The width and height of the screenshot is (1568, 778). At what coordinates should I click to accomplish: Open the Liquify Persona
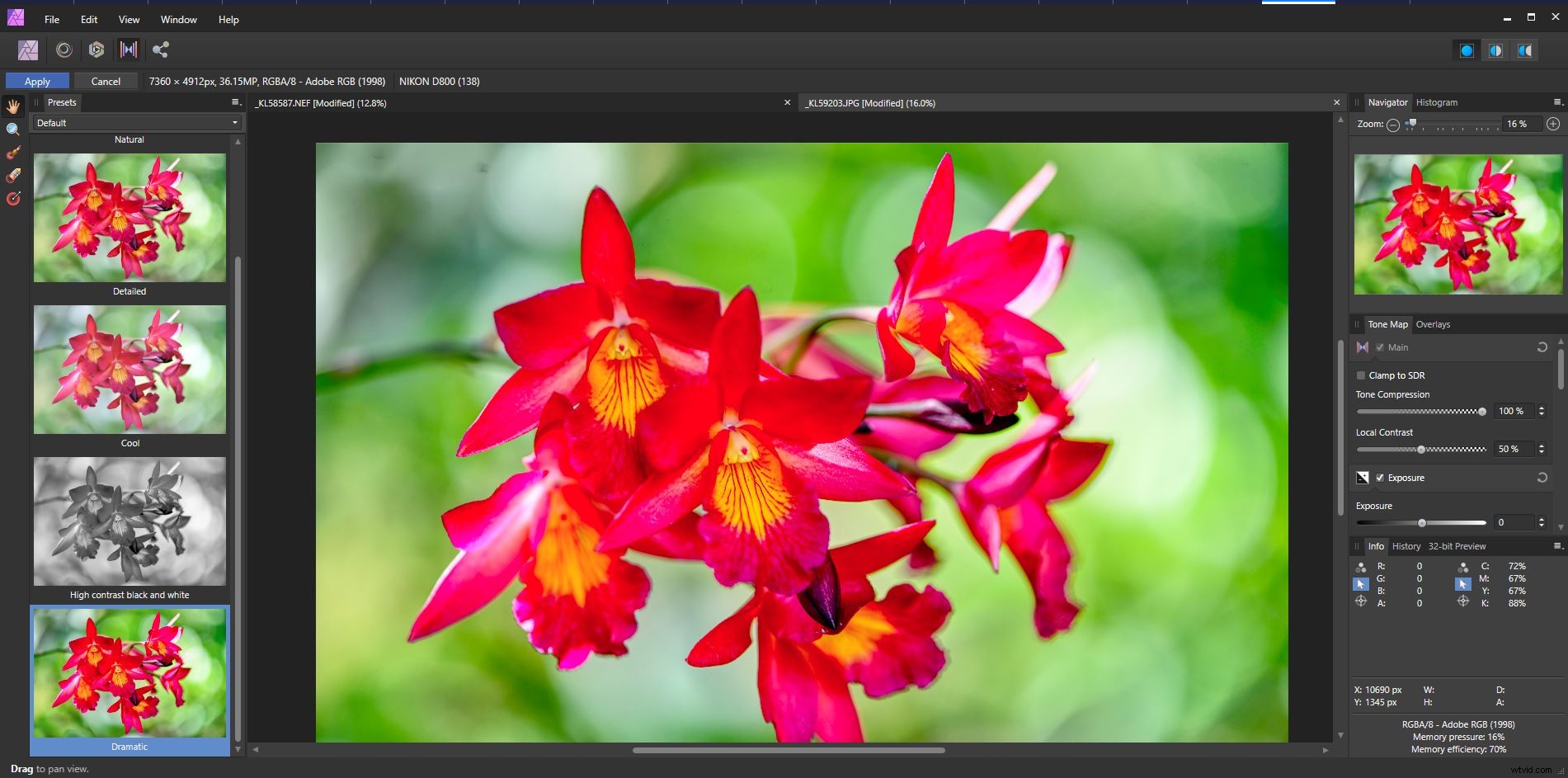click(x=64, y=50)
